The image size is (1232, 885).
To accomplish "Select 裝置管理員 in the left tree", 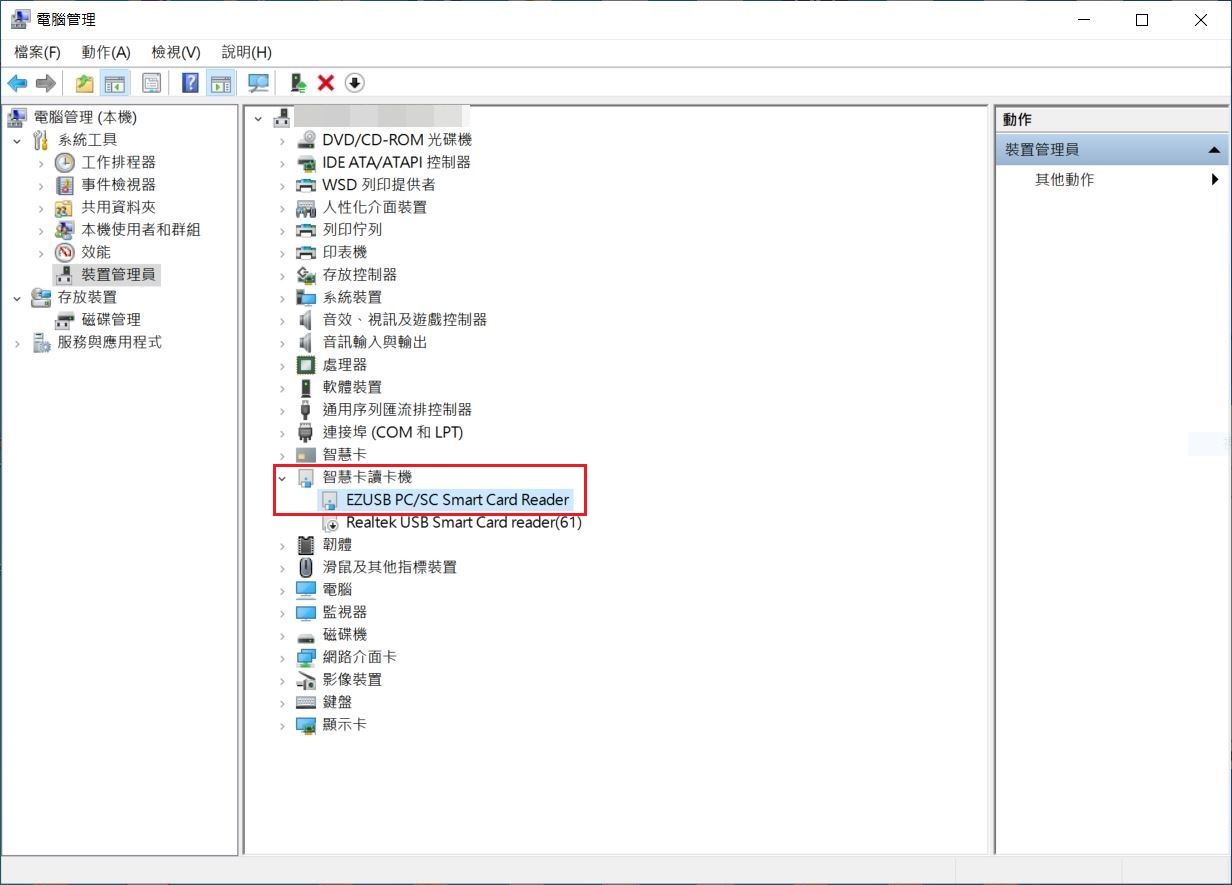I will tap(118, 274).
